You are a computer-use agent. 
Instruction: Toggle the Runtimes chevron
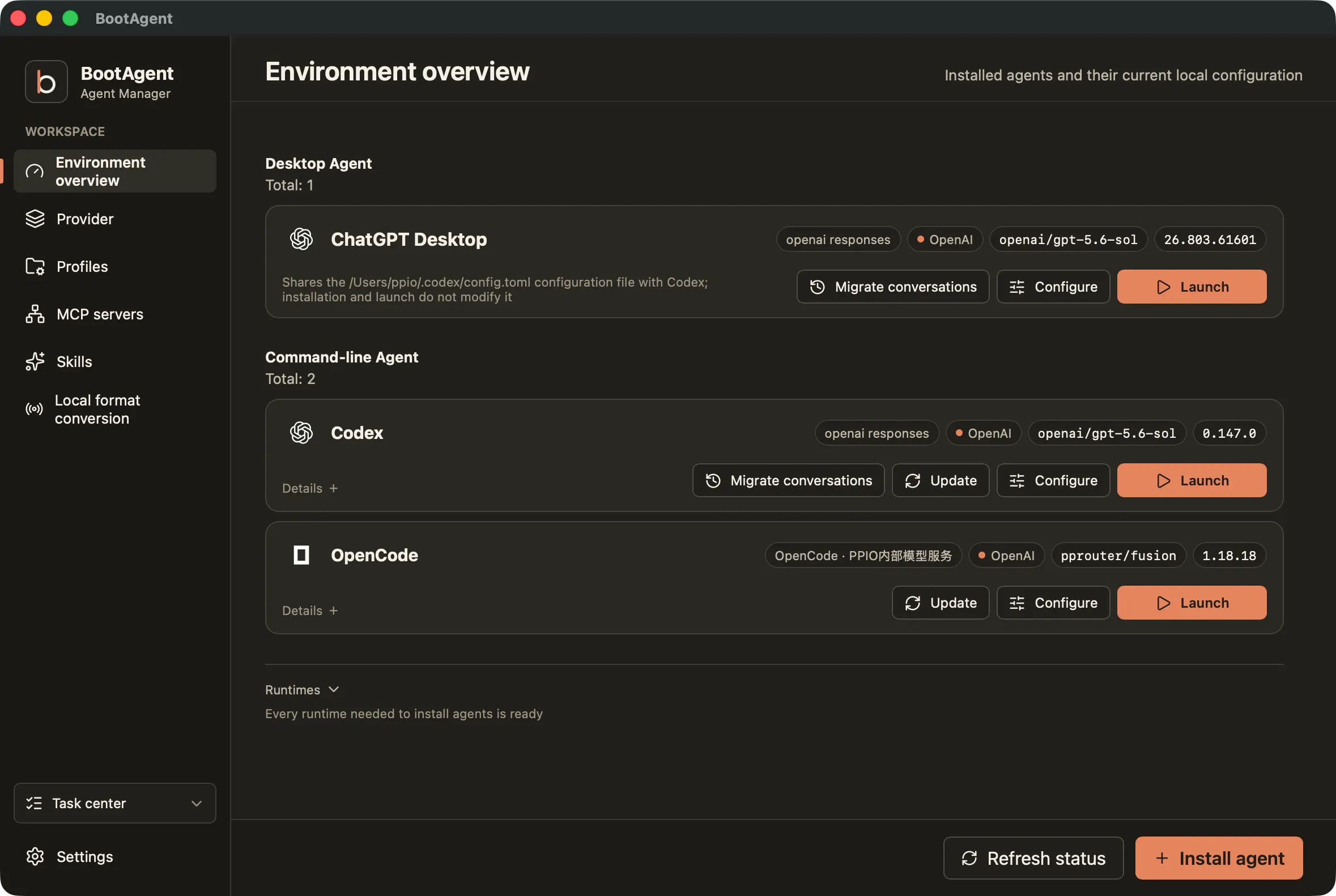(334, 690)
